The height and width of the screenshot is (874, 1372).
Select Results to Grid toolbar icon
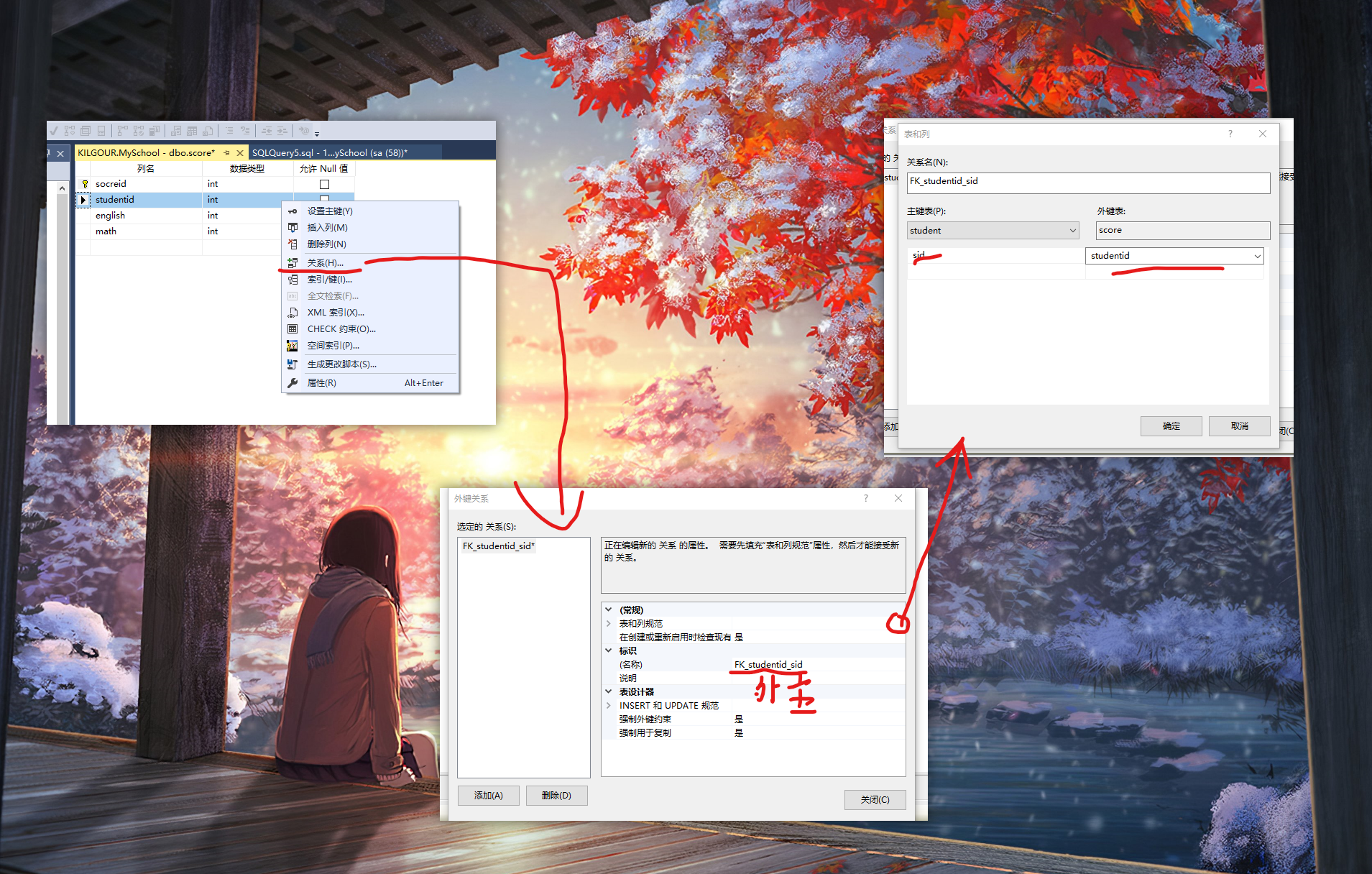[x=192, y=131]
